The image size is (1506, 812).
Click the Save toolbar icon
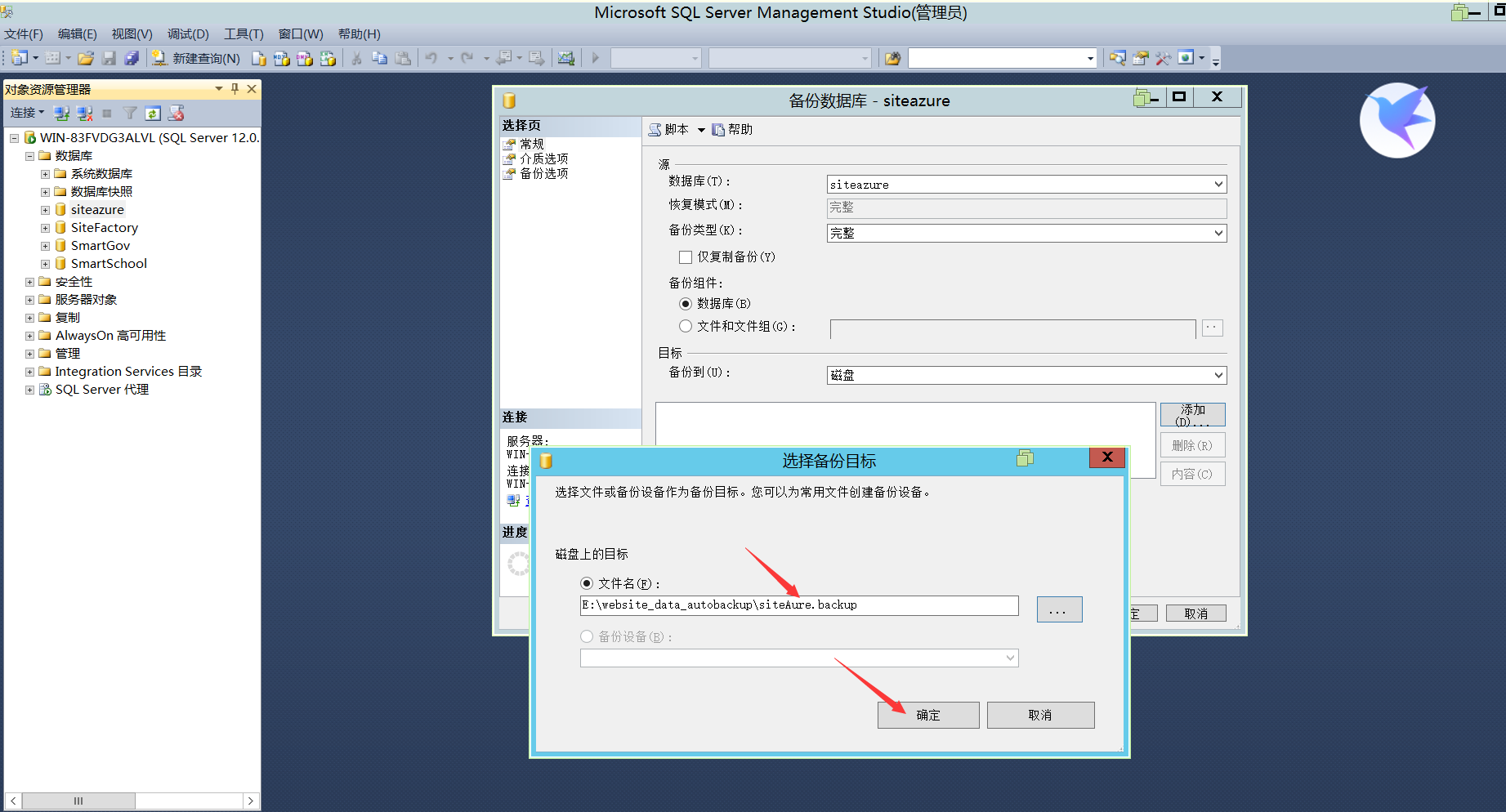(x=109, y=58)
